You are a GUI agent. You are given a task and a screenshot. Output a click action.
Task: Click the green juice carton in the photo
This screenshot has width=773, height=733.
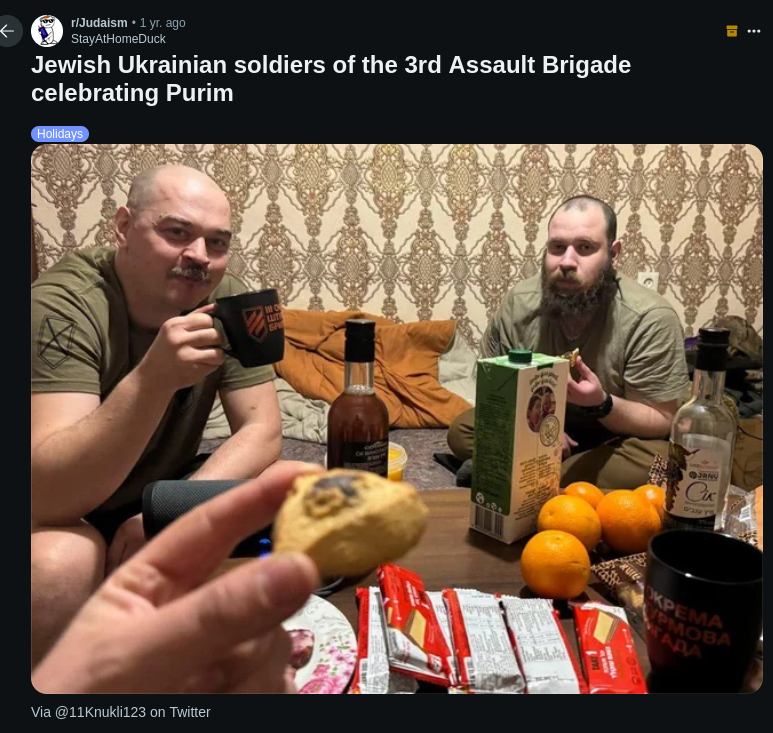tap(518, 444)
